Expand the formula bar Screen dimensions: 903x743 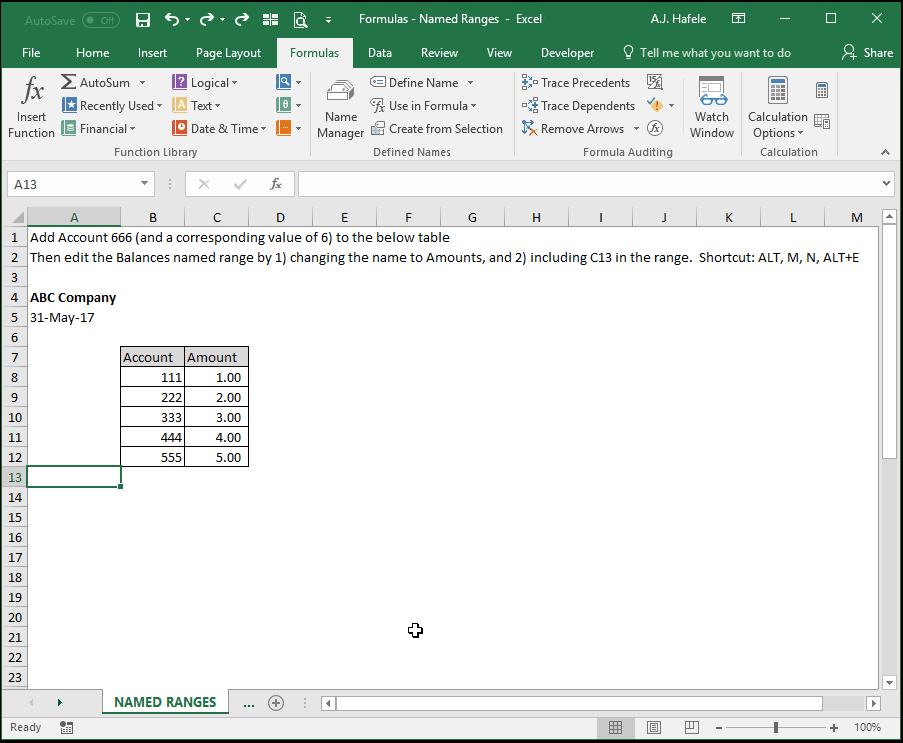pos(886,184)
